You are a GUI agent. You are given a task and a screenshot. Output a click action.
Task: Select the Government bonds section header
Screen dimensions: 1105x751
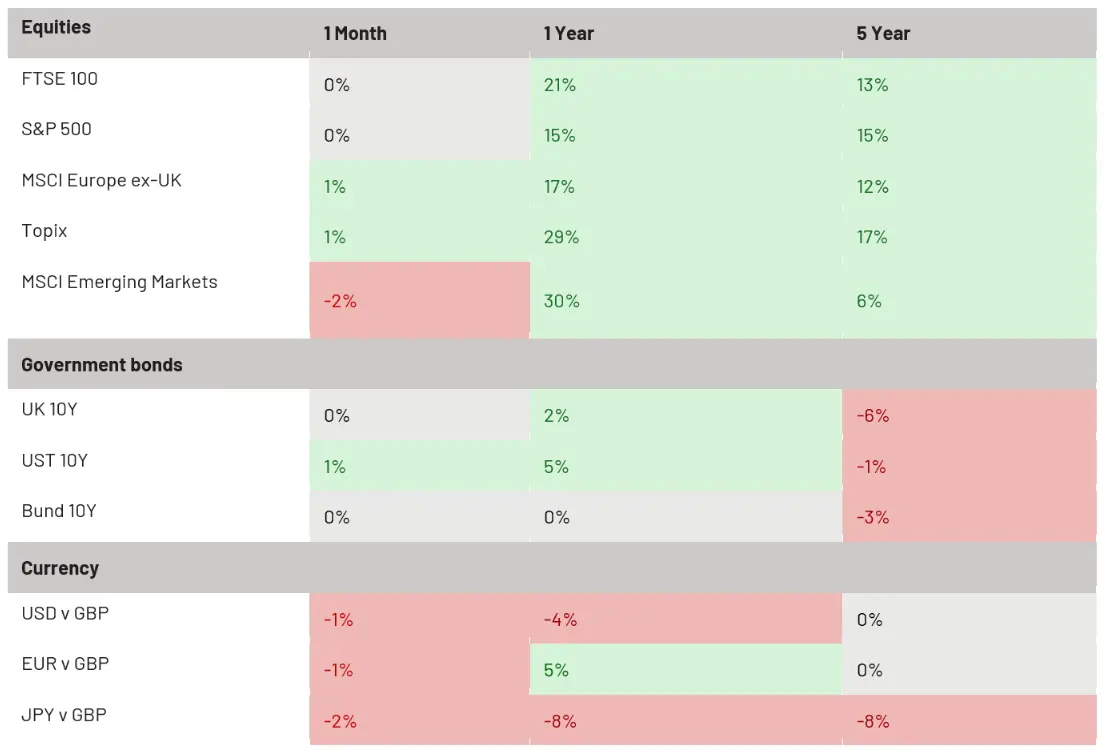(102, 365)
